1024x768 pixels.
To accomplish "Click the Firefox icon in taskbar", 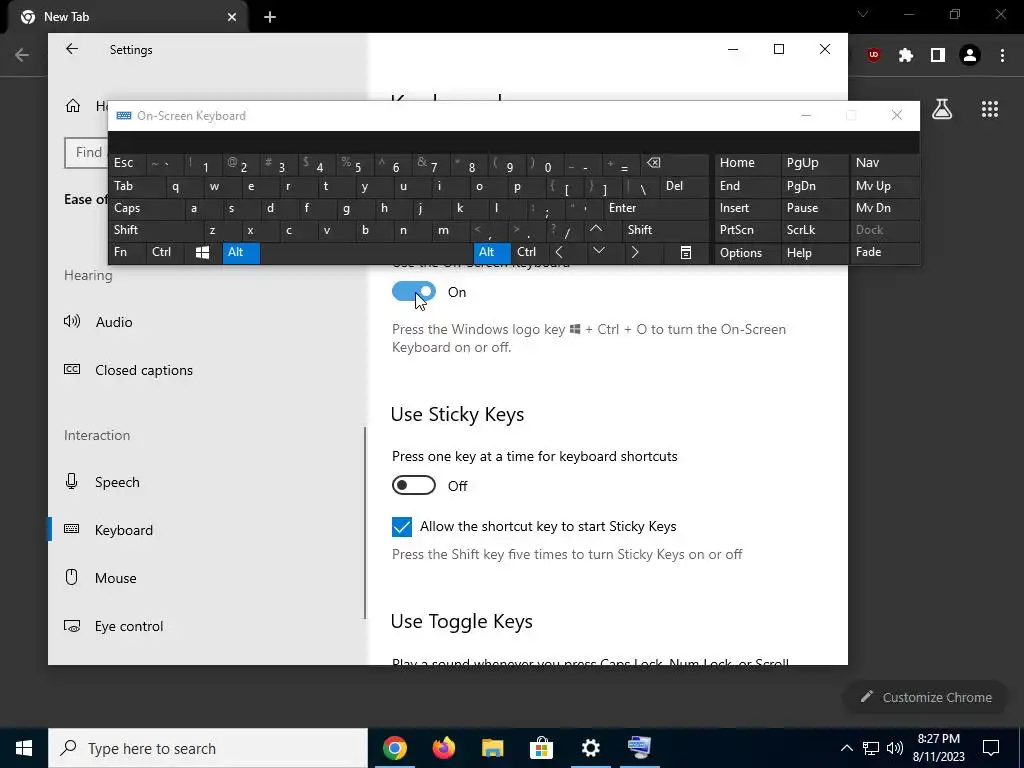I will click(444, 748).
